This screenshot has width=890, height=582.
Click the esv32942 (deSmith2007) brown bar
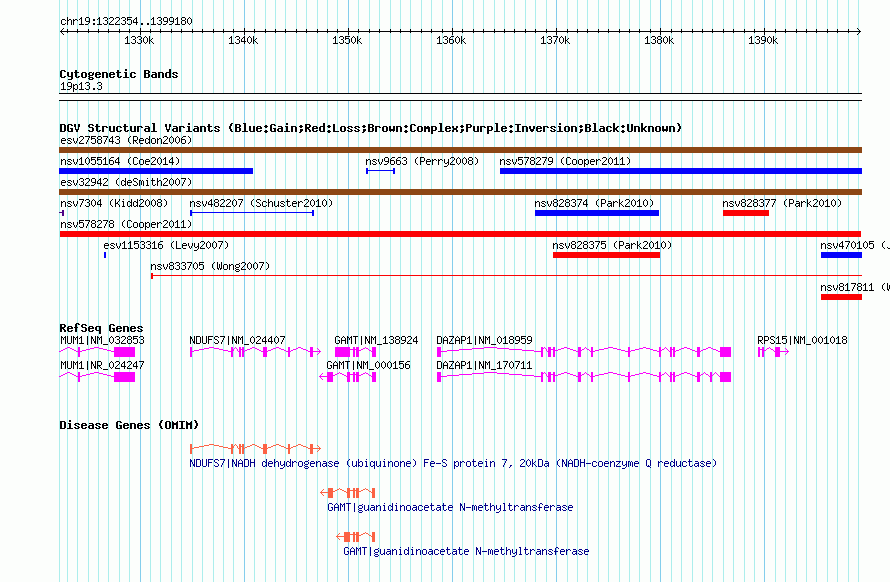click(x=460, y=192)
